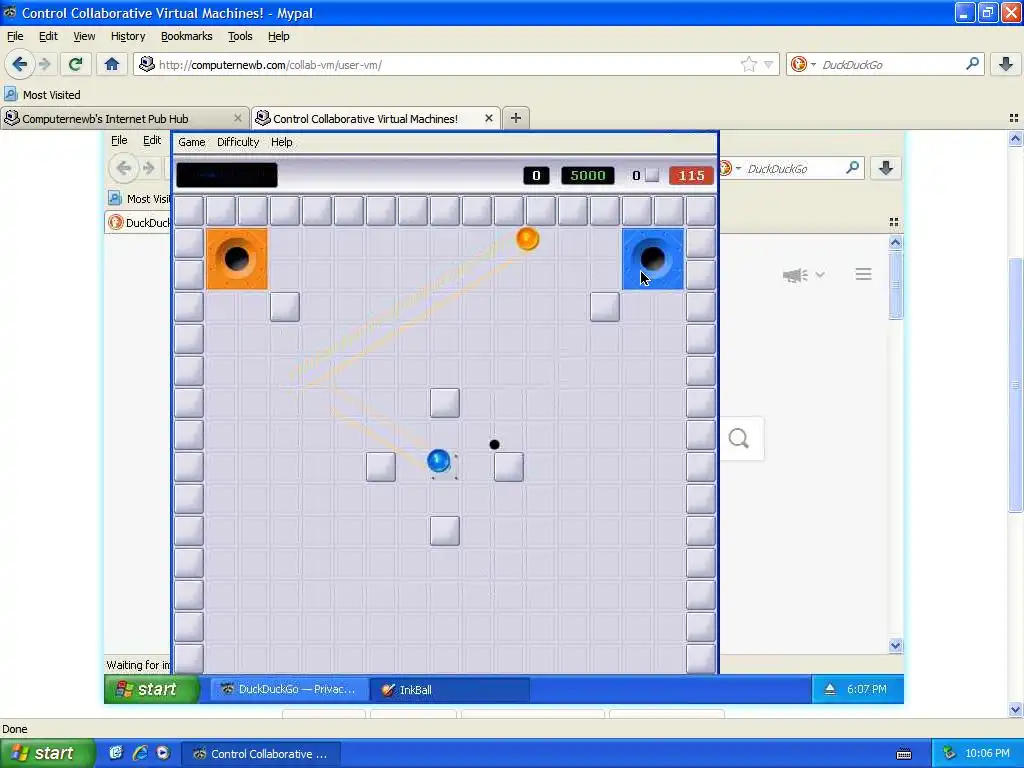The width and height of the screenshot is (1024, 768).
Task: Click the inner VM downloads arrow icon
Action: (x=886, y=168)
